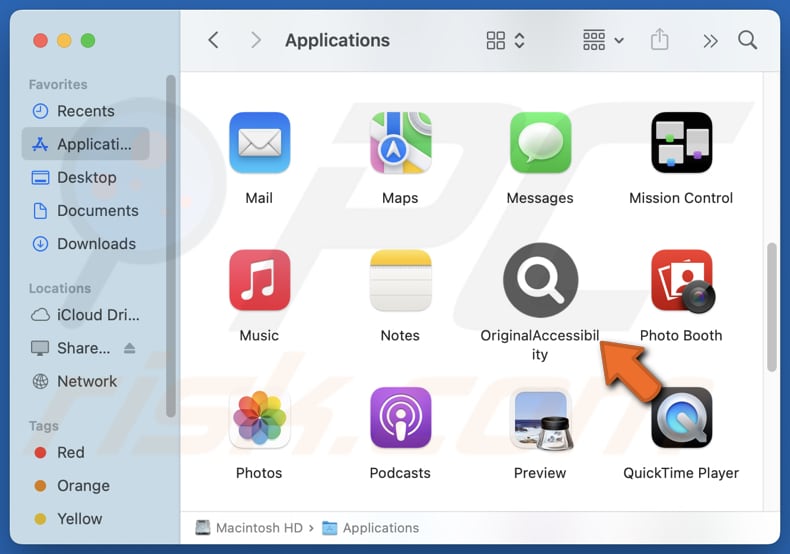Select the Podcasts app icon
The height and width of the screenshot is (554, 790).
[x=401, y=418]
